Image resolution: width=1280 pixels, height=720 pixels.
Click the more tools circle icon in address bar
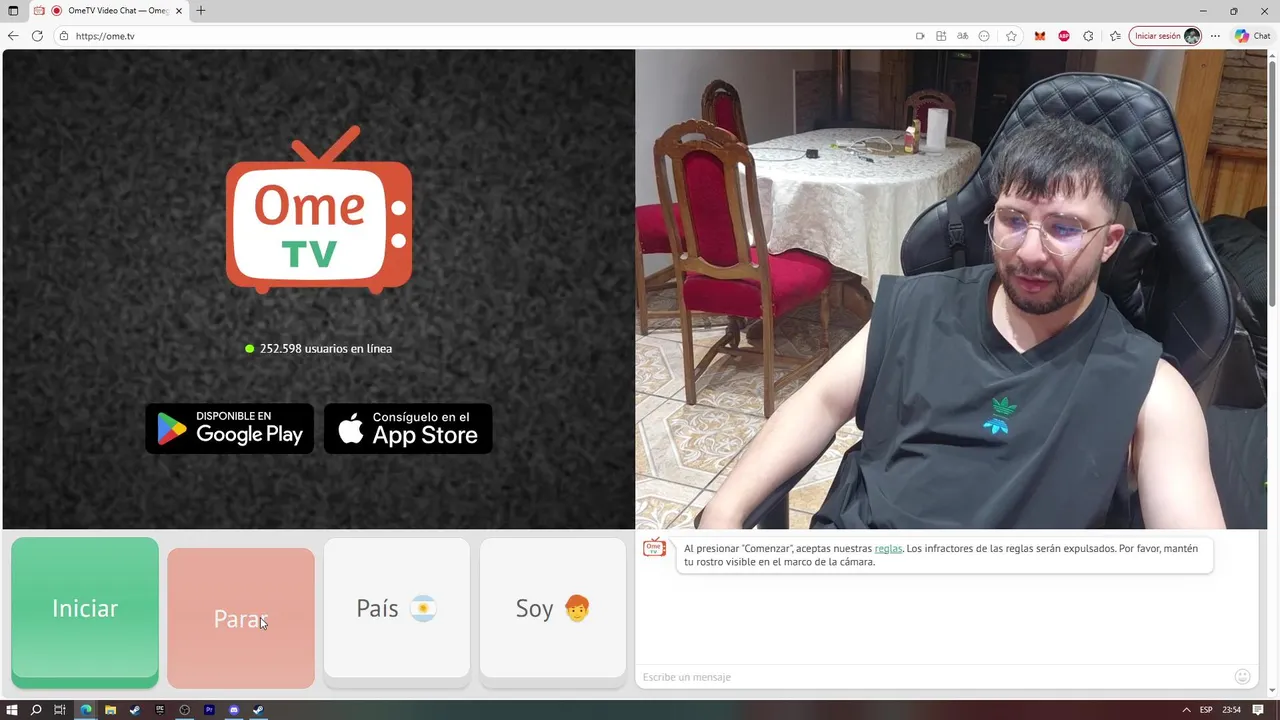(x=984, y=36)
